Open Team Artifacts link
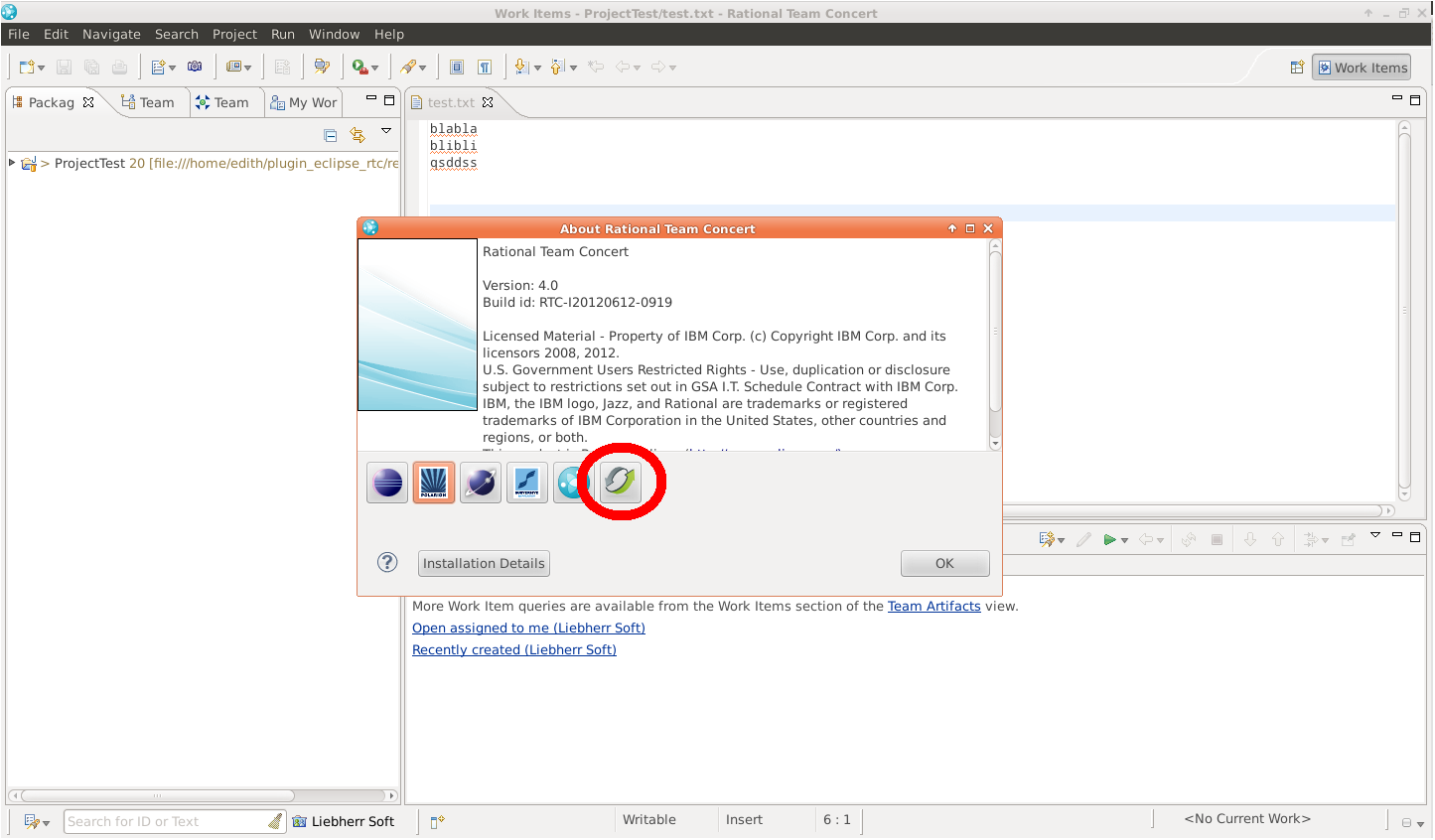 click(933, 607)
